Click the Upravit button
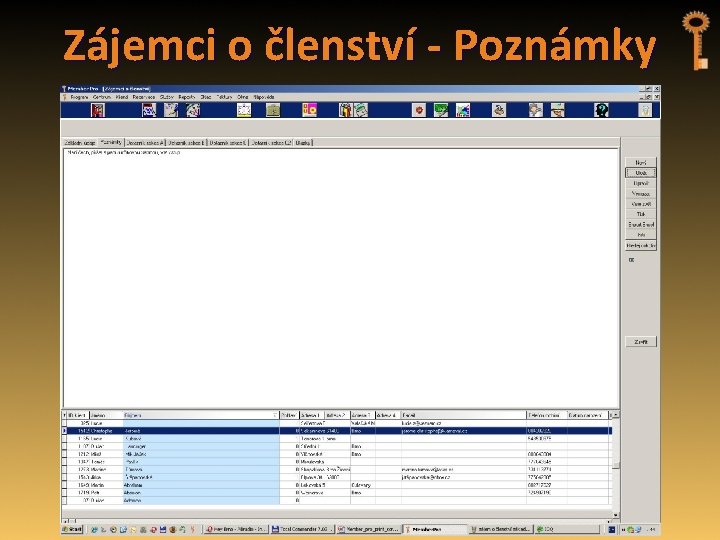Screen dimensions: 720x540 coord(641,183)
